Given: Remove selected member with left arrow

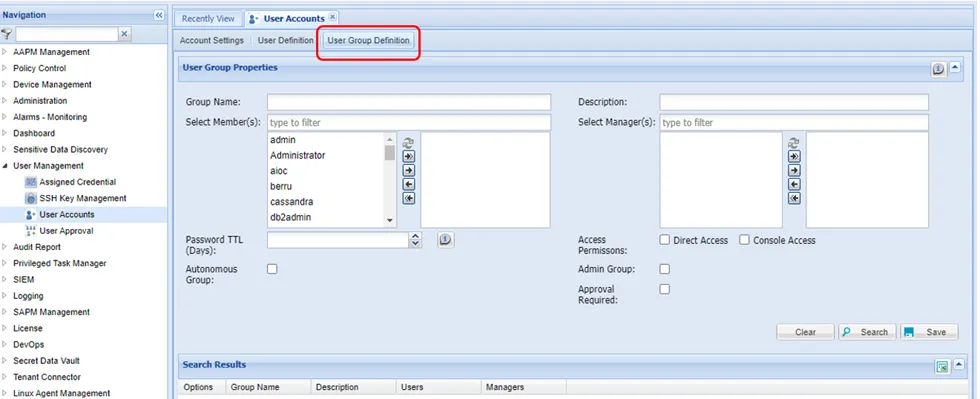Looking at the screenshot, I should (408, 184).
